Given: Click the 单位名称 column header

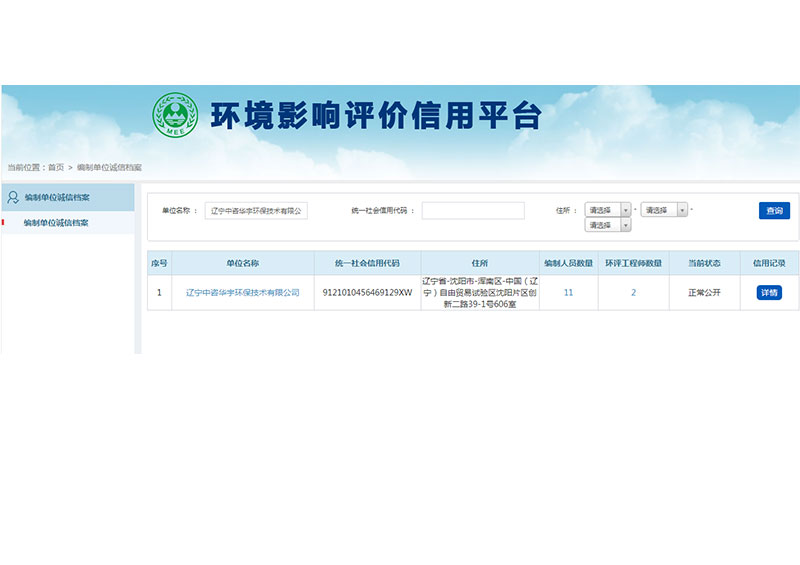Looking at the screenshot, I should (x=242, y=263).
